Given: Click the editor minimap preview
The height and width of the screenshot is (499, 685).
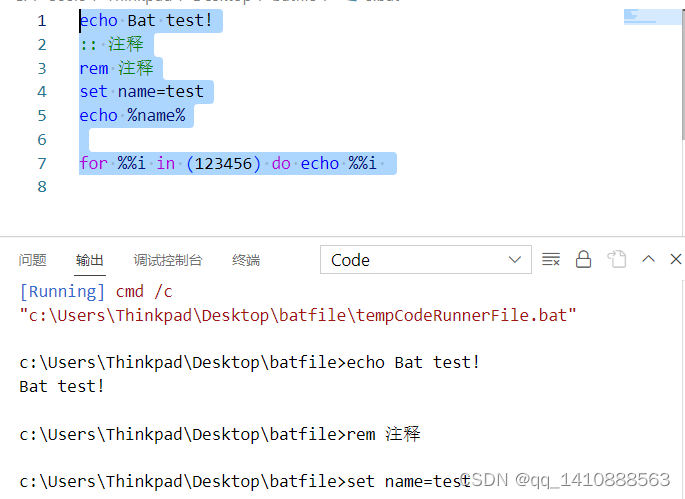Looking at the screenshot, I should point(652,17).
